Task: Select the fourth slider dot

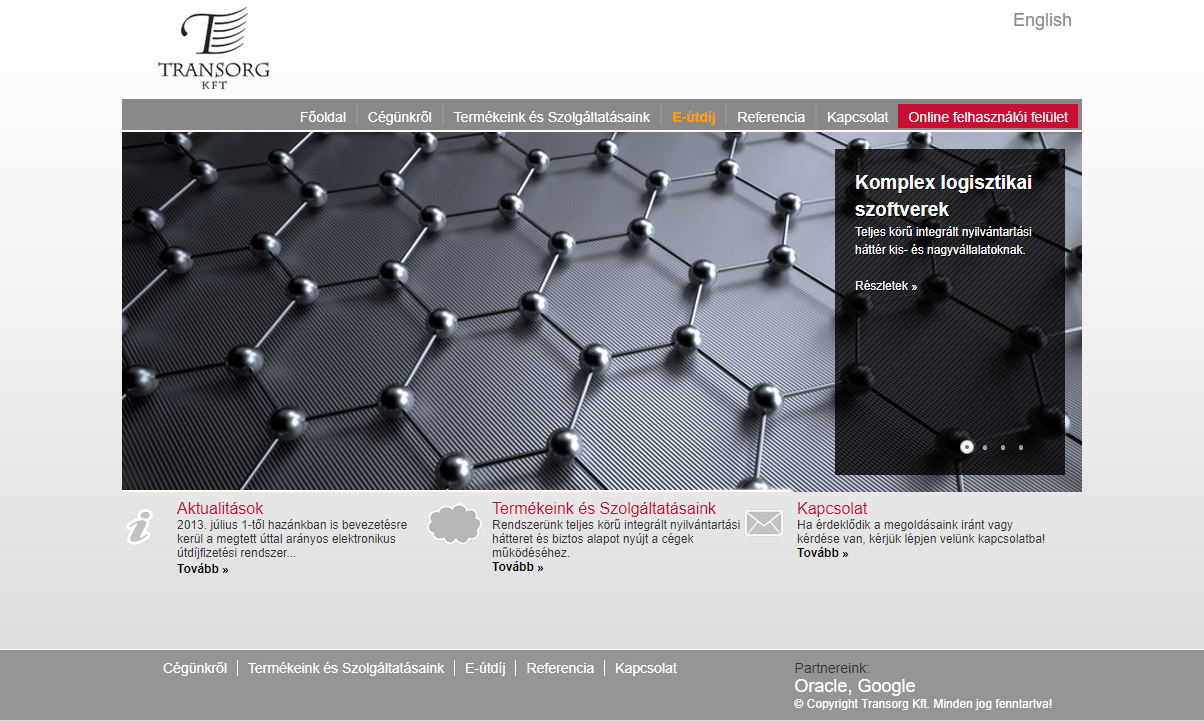Action: pos(1021,448)
